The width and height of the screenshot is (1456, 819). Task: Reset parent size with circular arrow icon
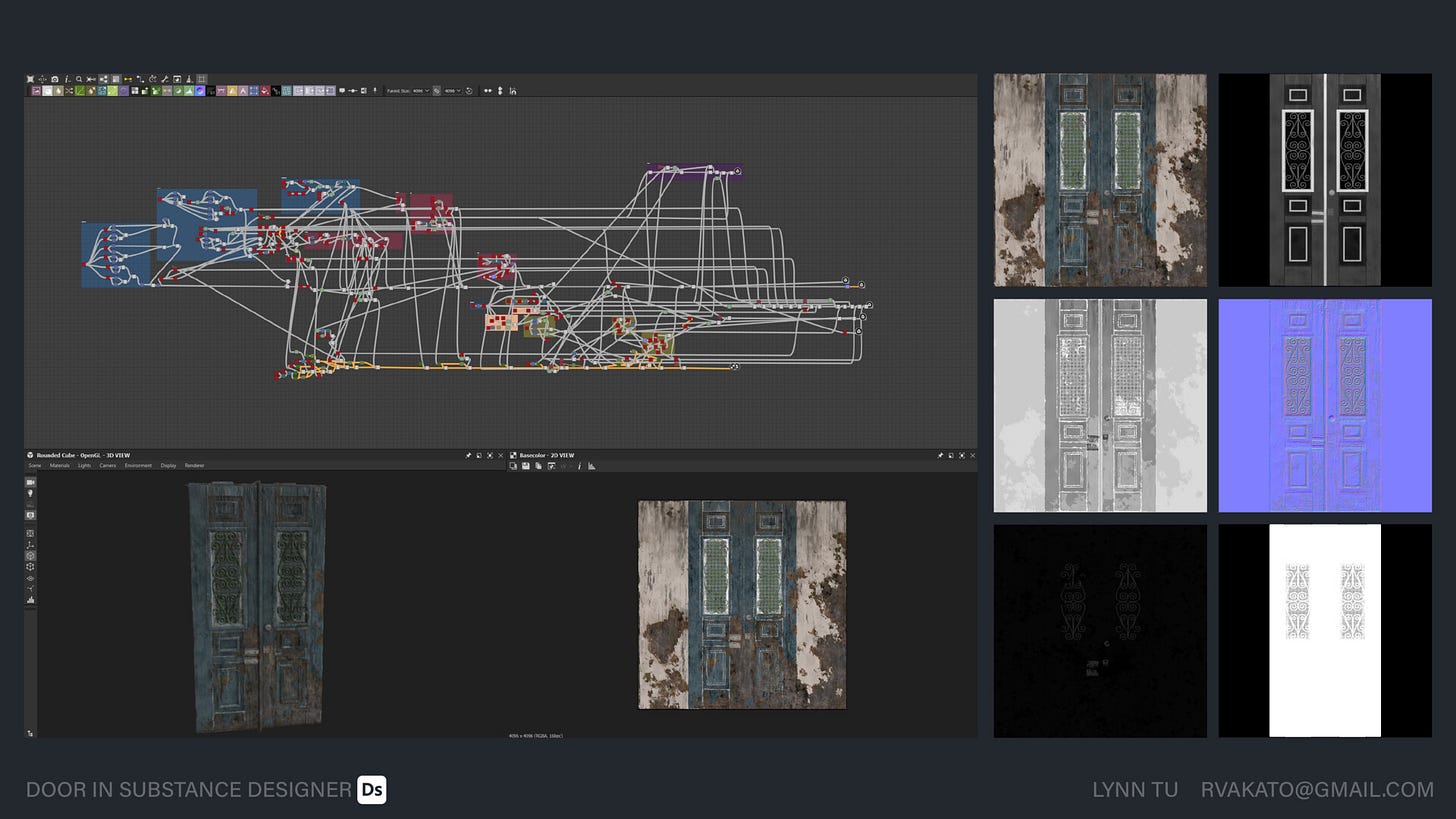click(x=469, y=91)
